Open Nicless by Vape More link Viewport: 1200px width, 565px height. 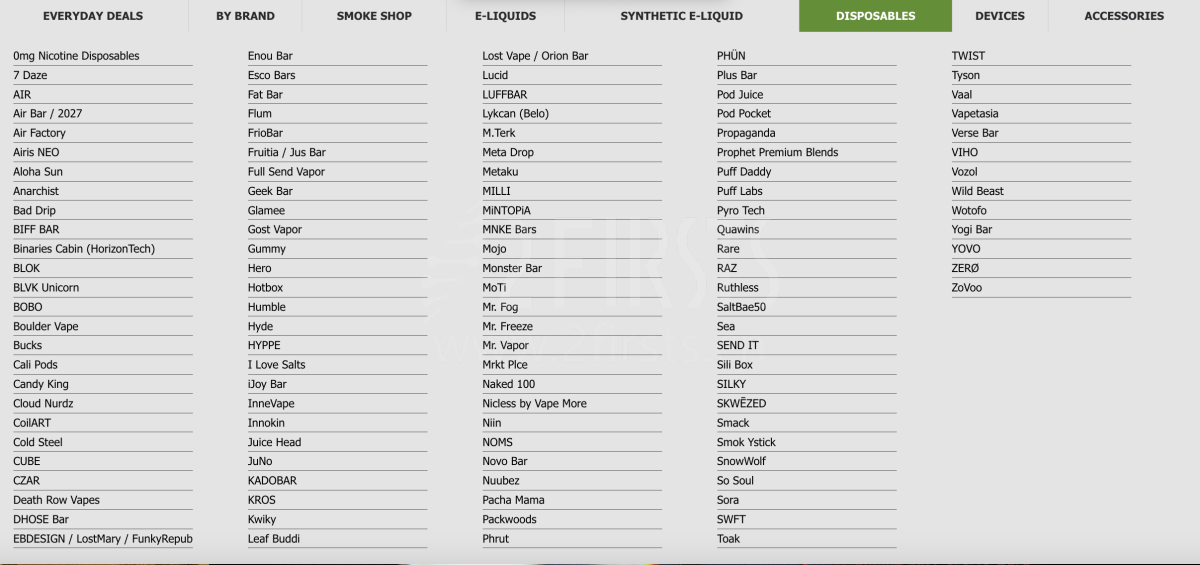pyautogui.click(x=534, y=404)
